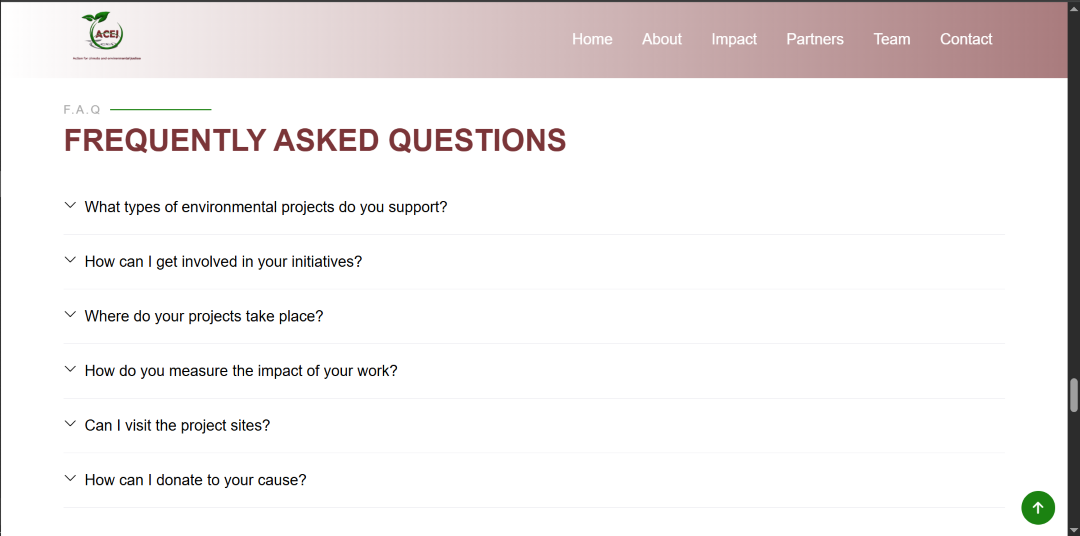Open "Can I visit the project sites?" question

[x=177, y=425]
